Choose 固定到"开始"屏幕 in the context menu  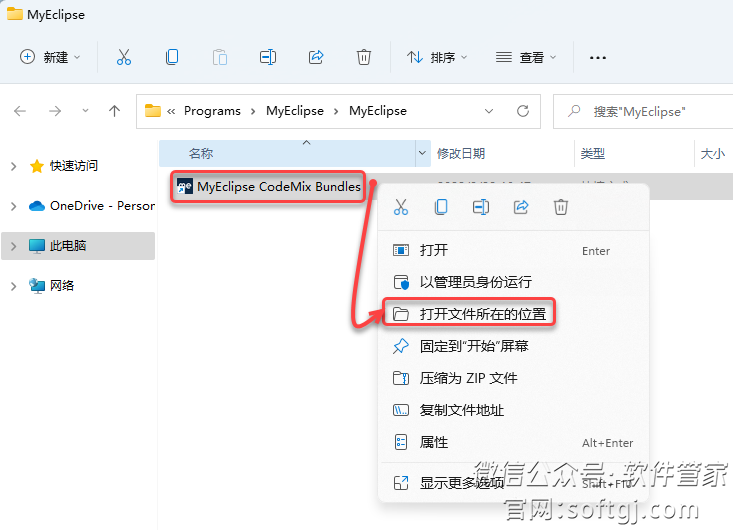pos(513,346)
